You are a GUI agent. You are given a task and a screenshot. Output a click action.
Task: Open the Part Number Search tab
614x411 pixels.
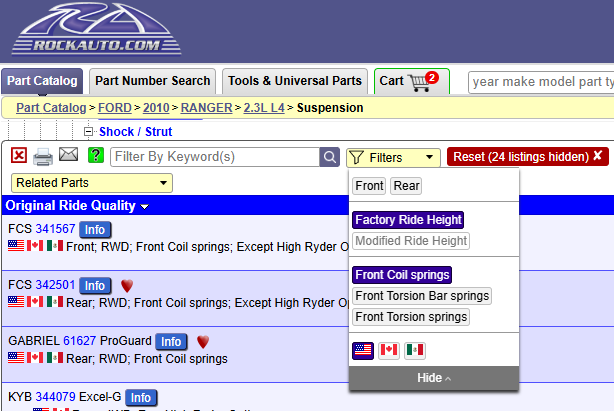coord(152,81)
